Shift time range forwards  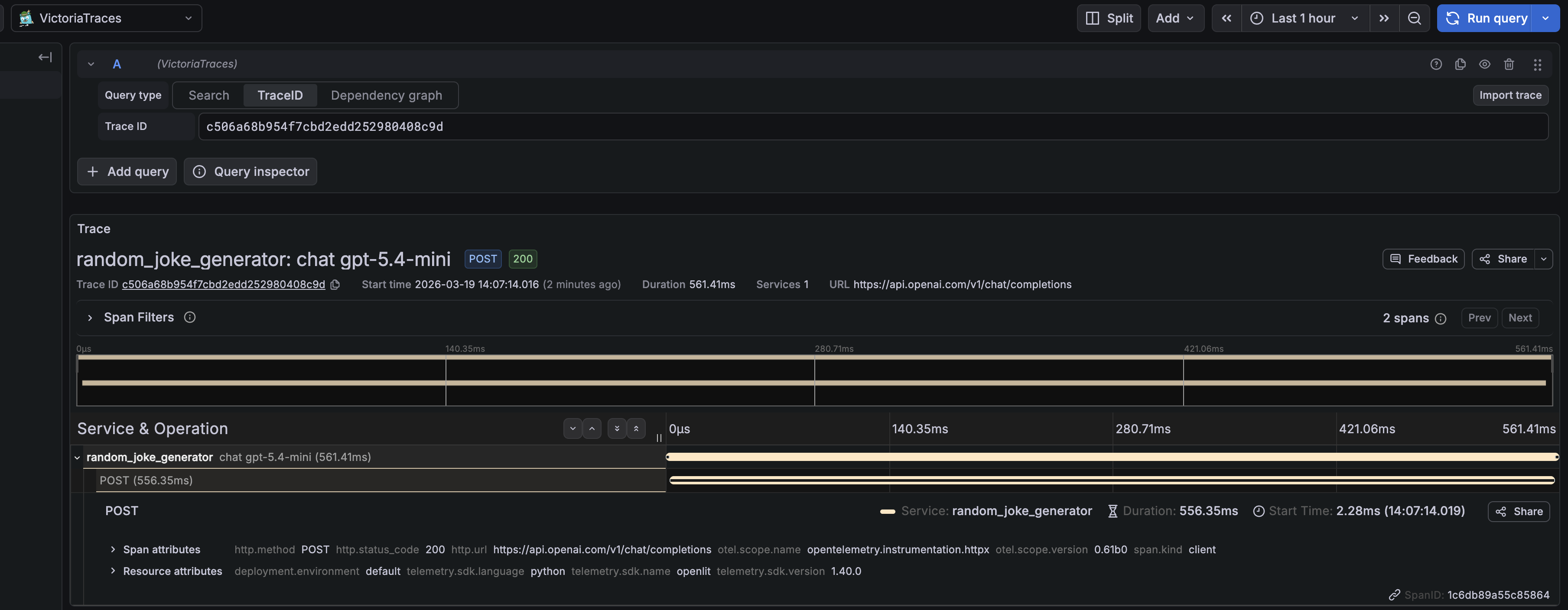pos(1384,18)
